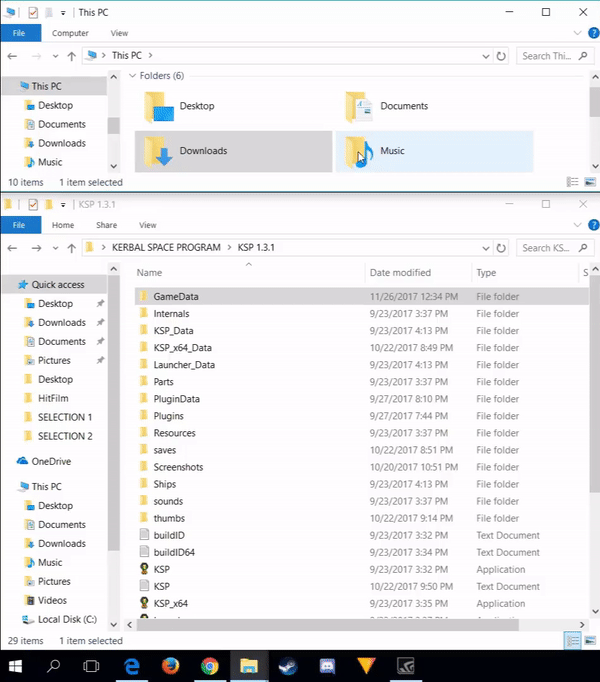600x682 pixels.
Task: Click the File Explorer taskbar icon
Action: coord(249,666)
